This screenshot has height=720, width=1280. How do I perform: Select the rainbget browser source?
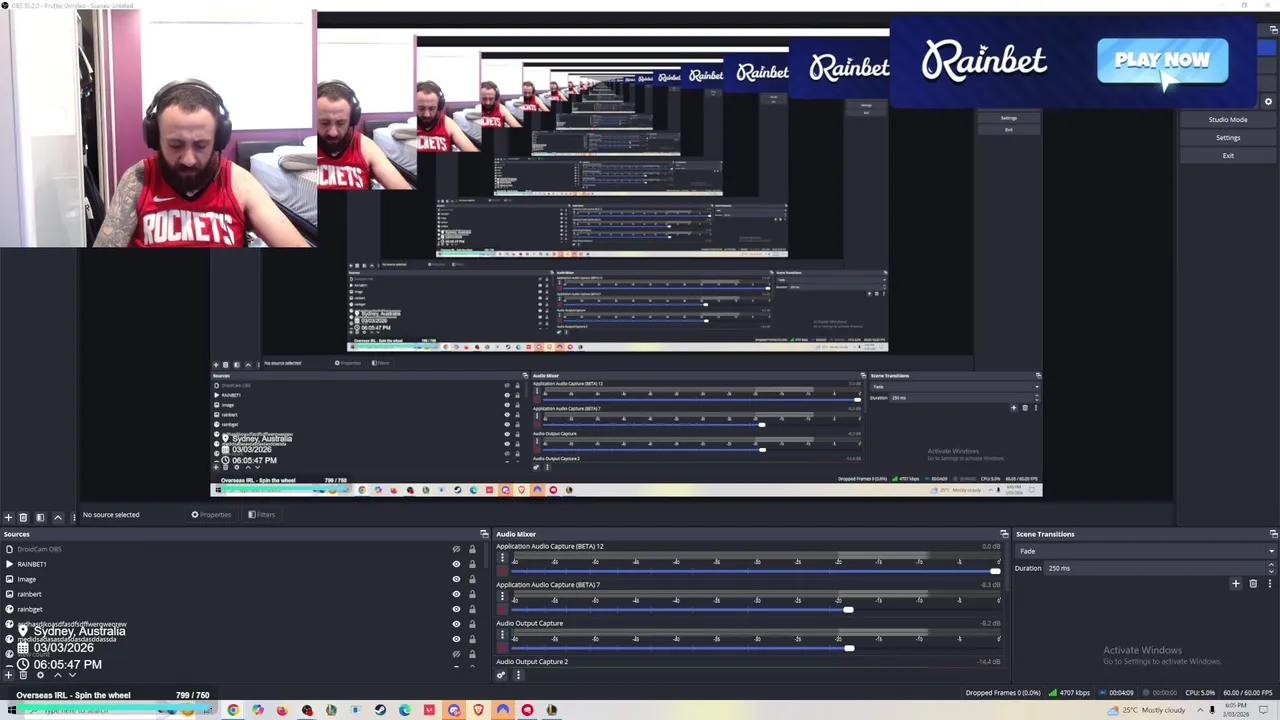coord(227,609)
